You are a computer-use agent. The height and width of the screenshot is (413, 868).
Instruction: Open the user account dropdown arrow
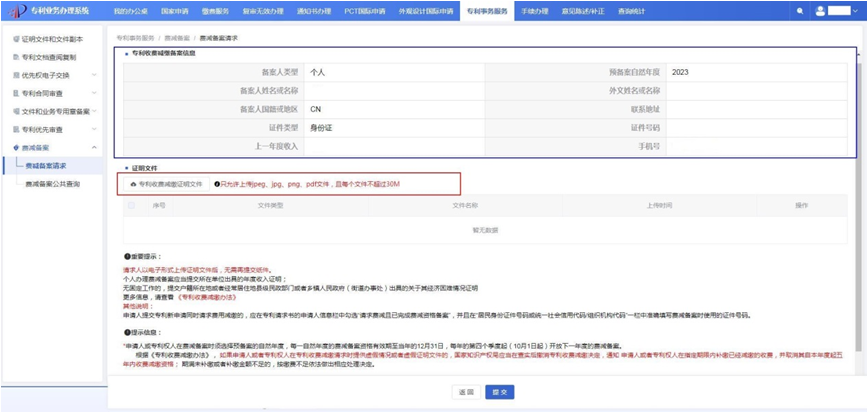pos(855,11)
